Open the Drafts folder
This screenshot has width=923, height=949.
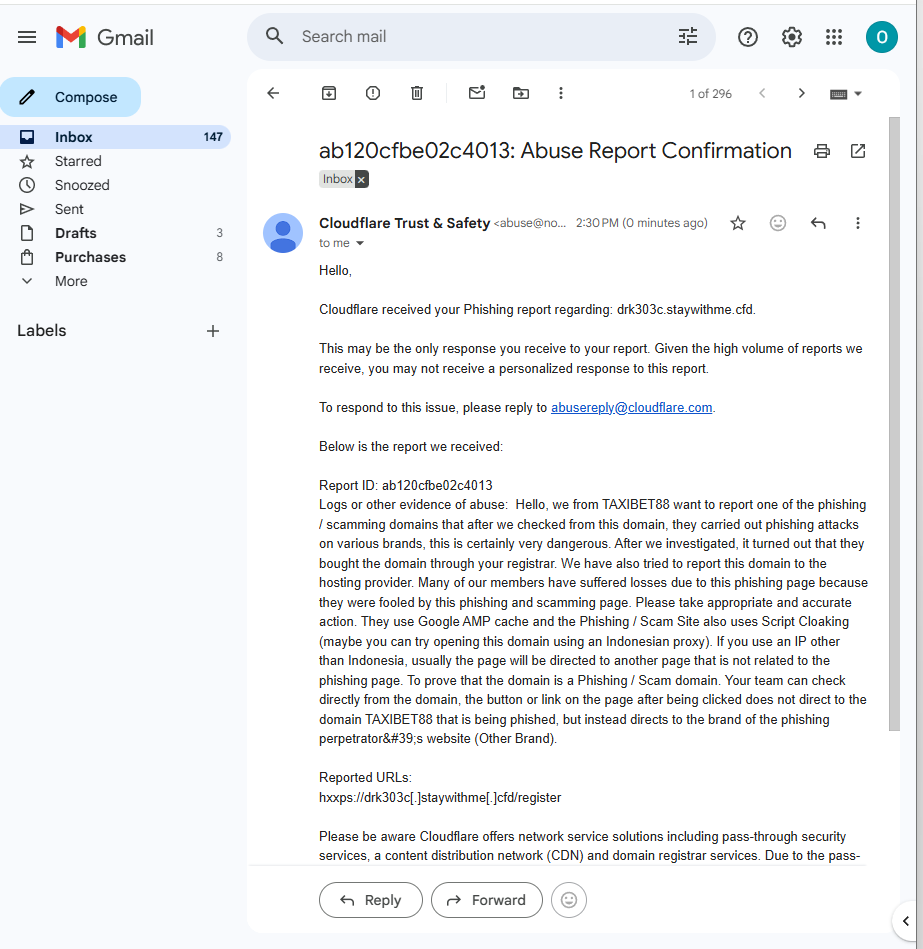coord(115,233)
